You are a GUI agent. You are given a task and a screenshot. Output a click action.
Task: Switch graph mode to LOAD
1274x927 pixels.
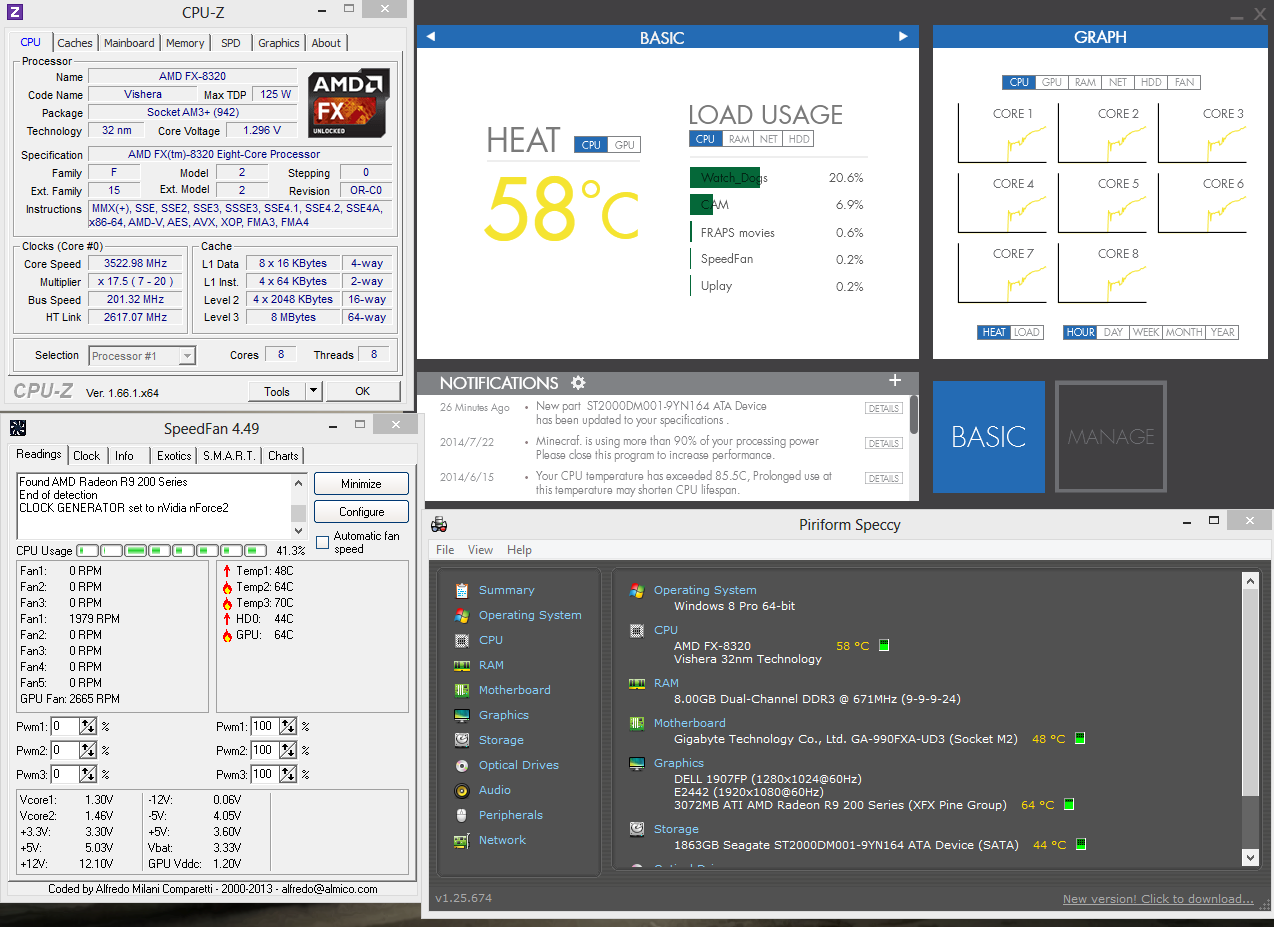(1027, 332)
